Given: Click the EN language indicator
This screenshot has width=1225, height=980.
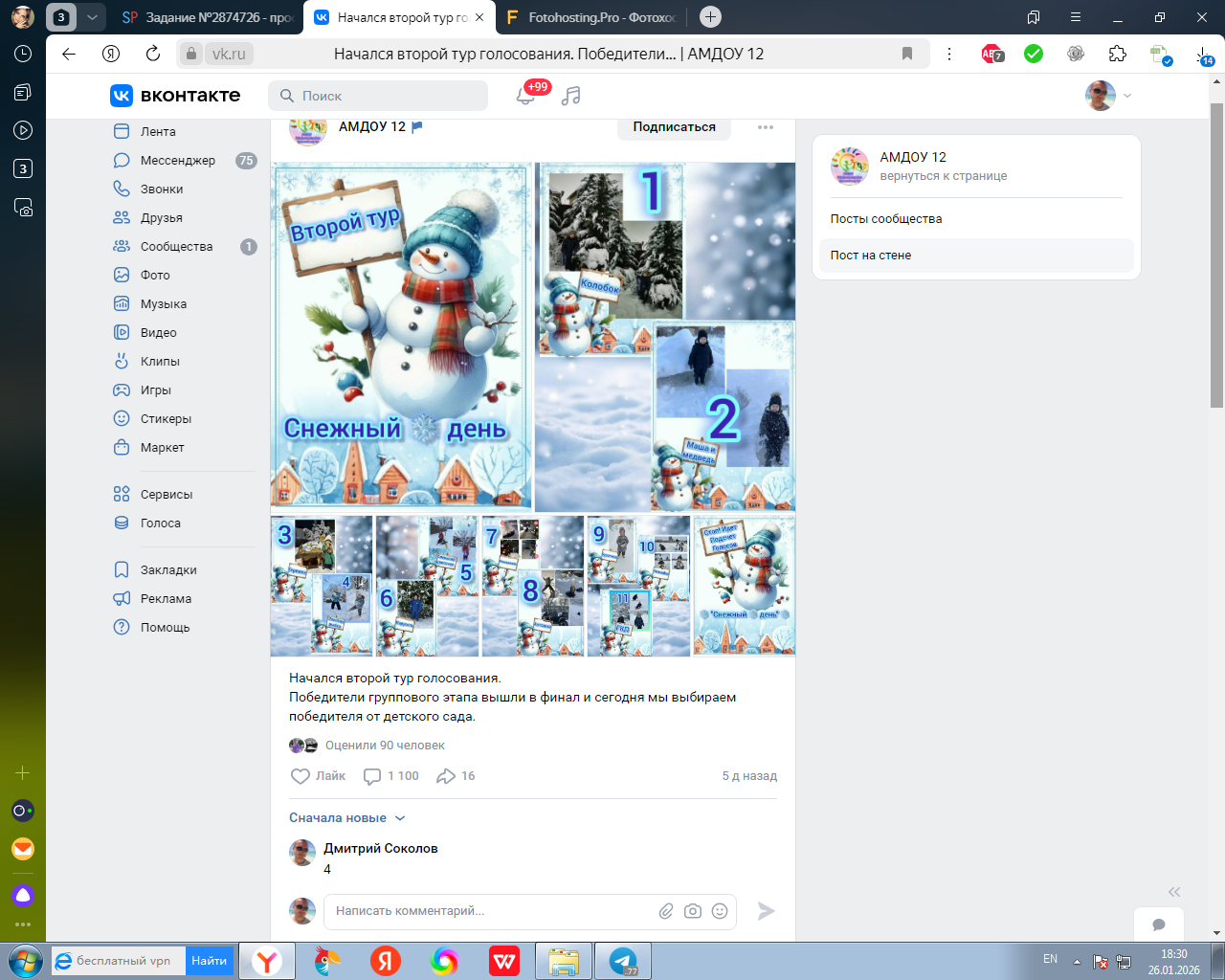Looking at the screenshot, I should point(1050,959).
